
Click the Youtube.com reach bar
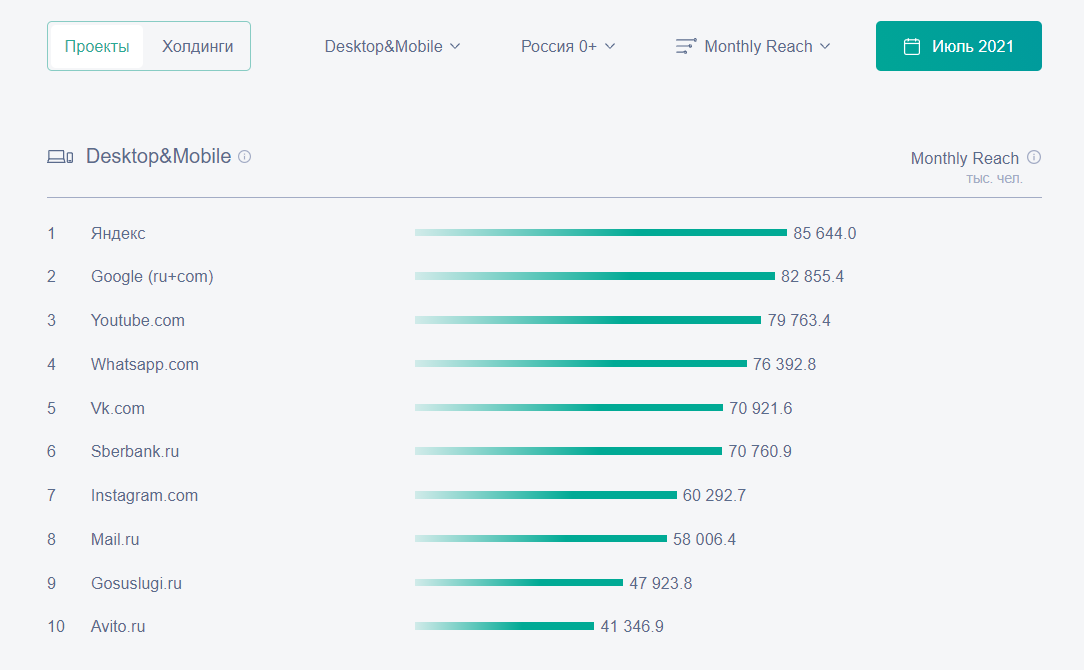(588, 320)
